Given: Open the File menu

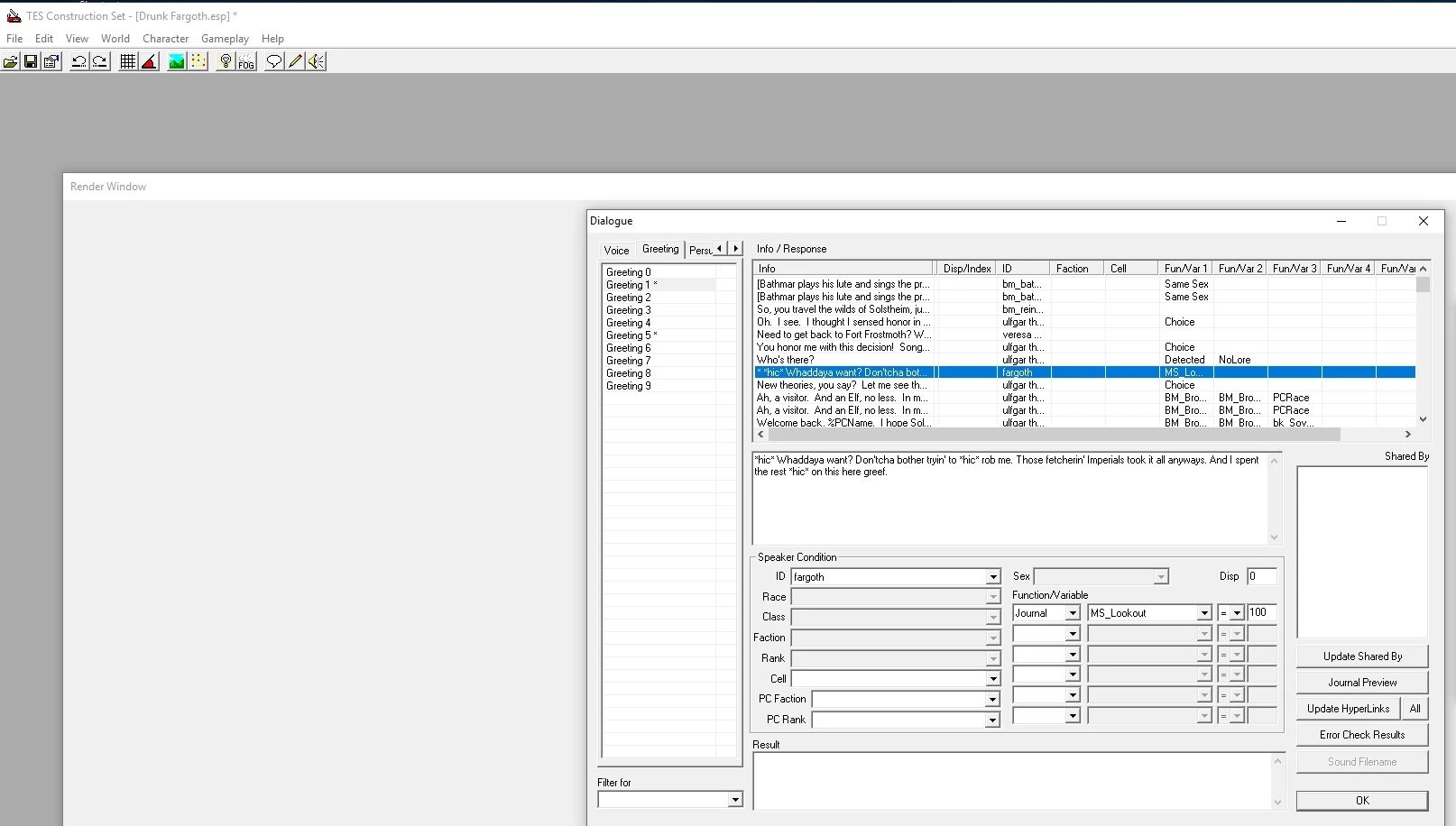Looking at the screenshot, I should coord(14,39).
